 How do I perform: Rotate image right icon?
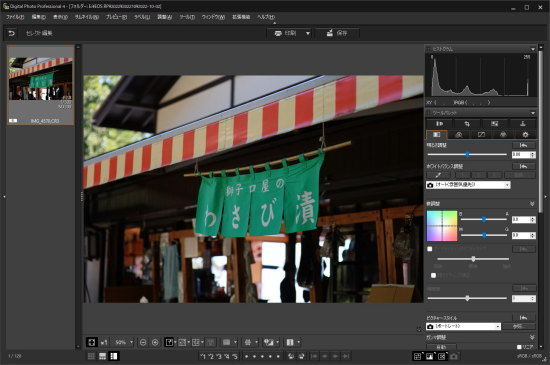[301, 356]
